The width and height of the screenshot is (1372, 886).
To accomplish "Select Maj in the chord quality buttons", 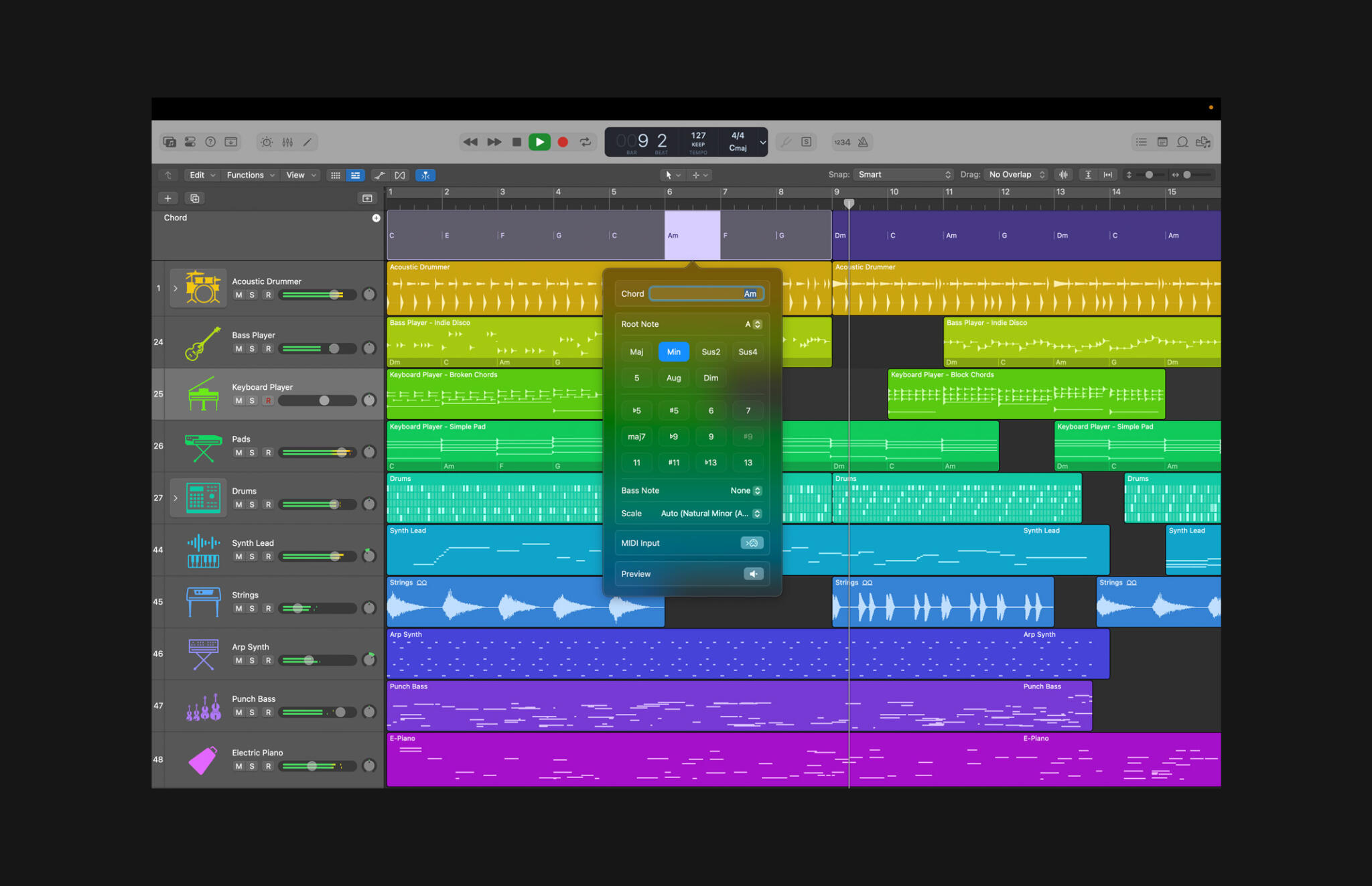I will pos(636,352).
